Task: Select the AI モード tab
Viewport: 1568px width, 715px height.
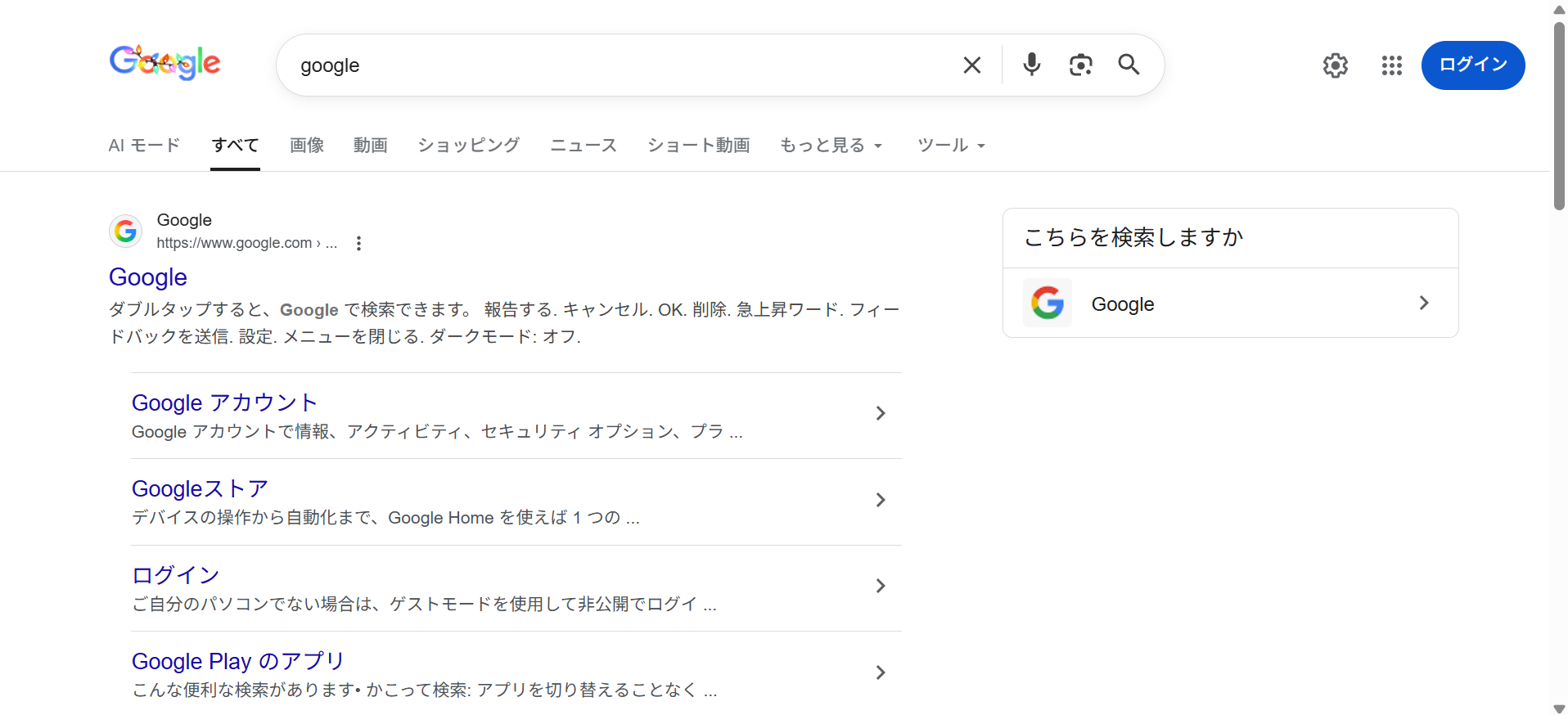Action: point(144,146)
